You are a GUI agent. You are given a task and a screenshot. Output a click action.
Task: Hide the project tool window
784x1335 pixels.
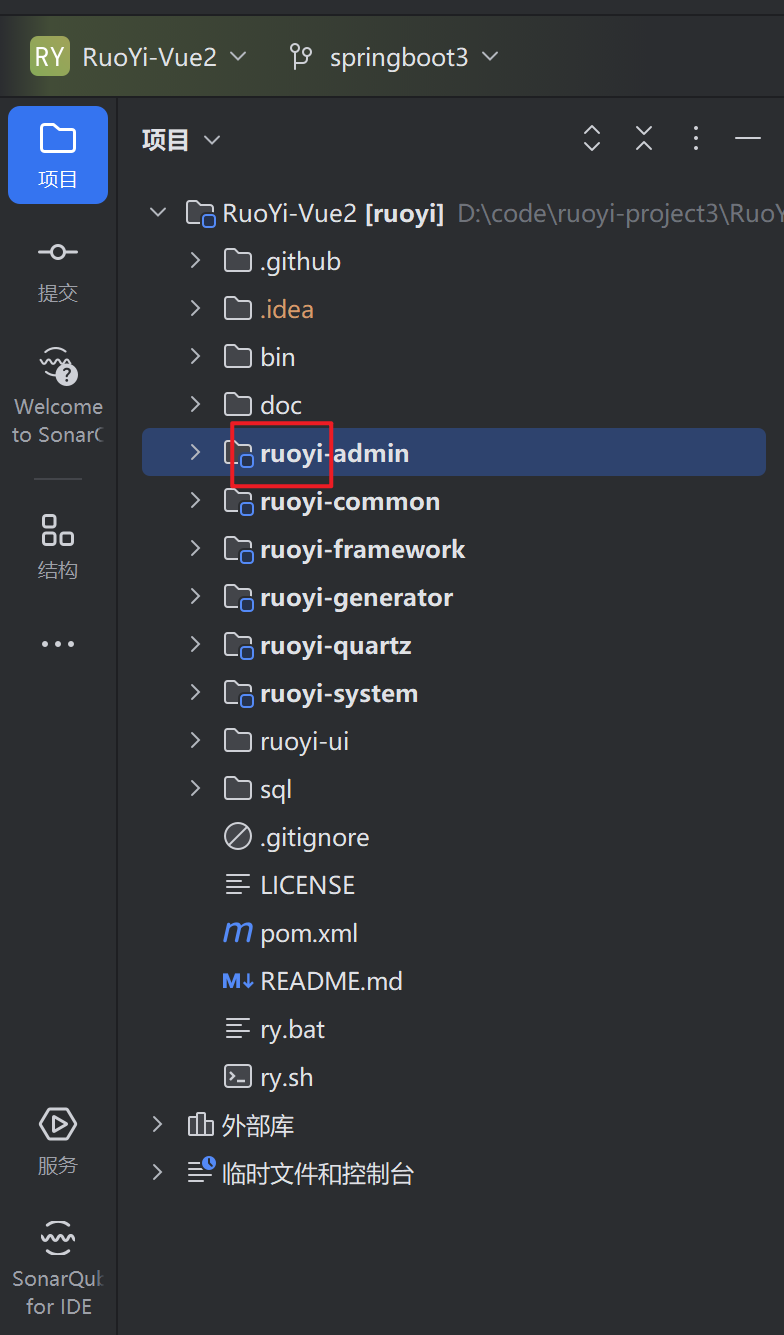[x=748, y=139]
